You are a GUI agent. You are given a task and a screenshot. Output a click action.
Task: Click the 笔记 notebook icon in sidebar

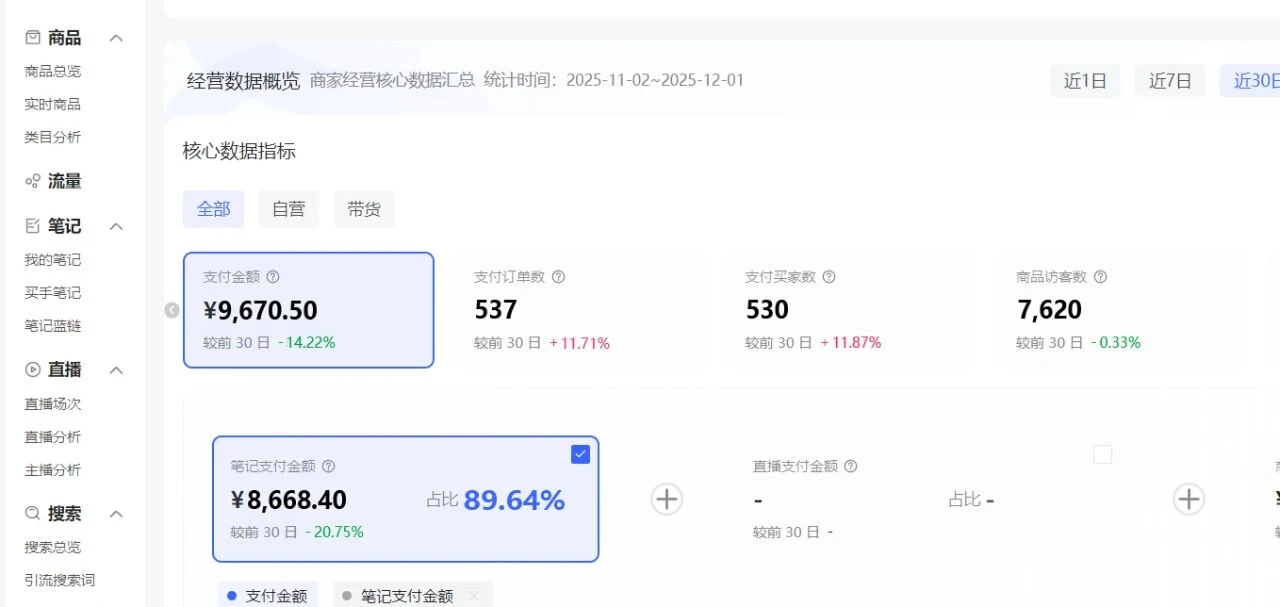pyautogui.click(x=30, y=226)
